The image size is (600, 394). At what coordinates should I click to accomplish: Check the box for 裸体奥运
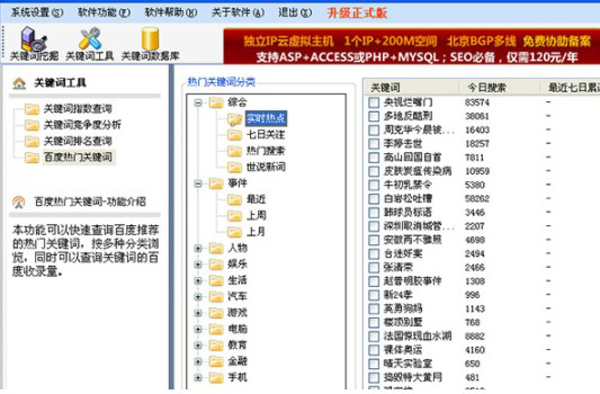point(373,350)
